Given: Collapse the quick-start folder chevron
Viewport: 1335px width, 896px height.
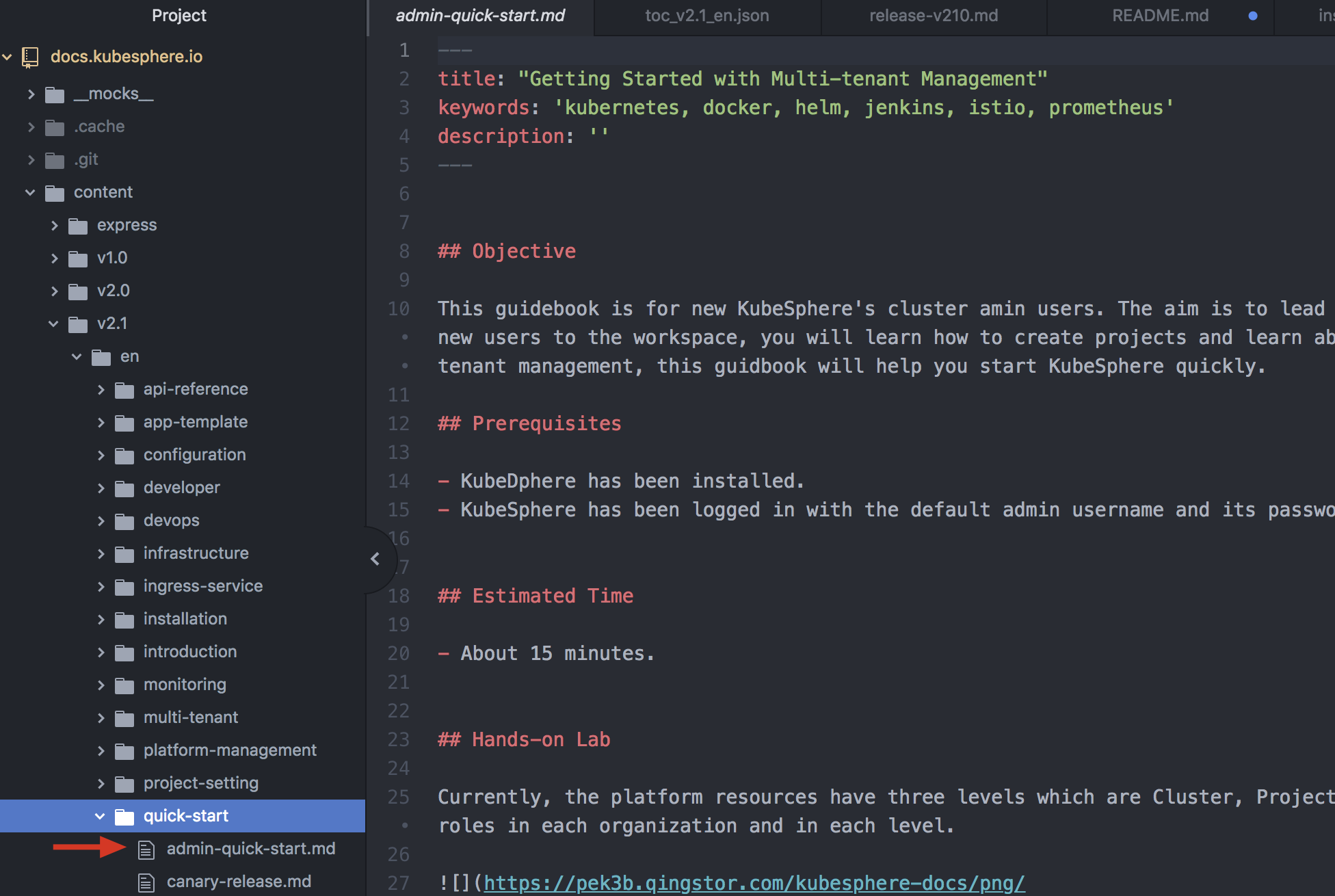Looking at the screenshot, I should click(100, 817).
